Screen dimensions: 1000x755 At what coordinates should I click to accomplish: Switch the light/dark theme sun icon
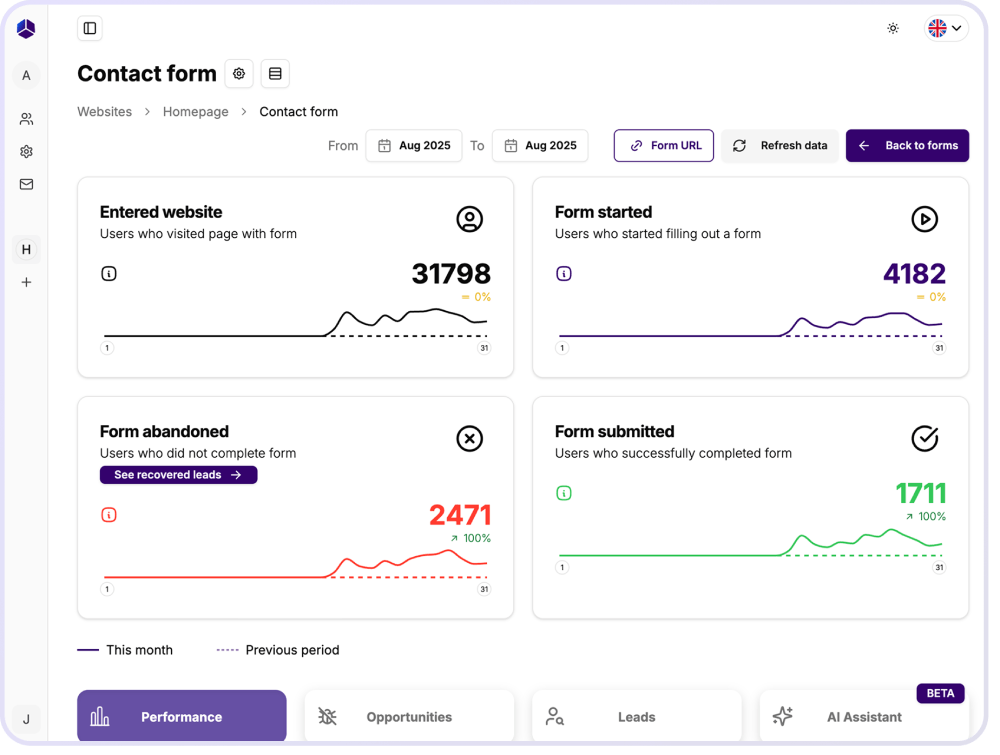coord(893,28)
